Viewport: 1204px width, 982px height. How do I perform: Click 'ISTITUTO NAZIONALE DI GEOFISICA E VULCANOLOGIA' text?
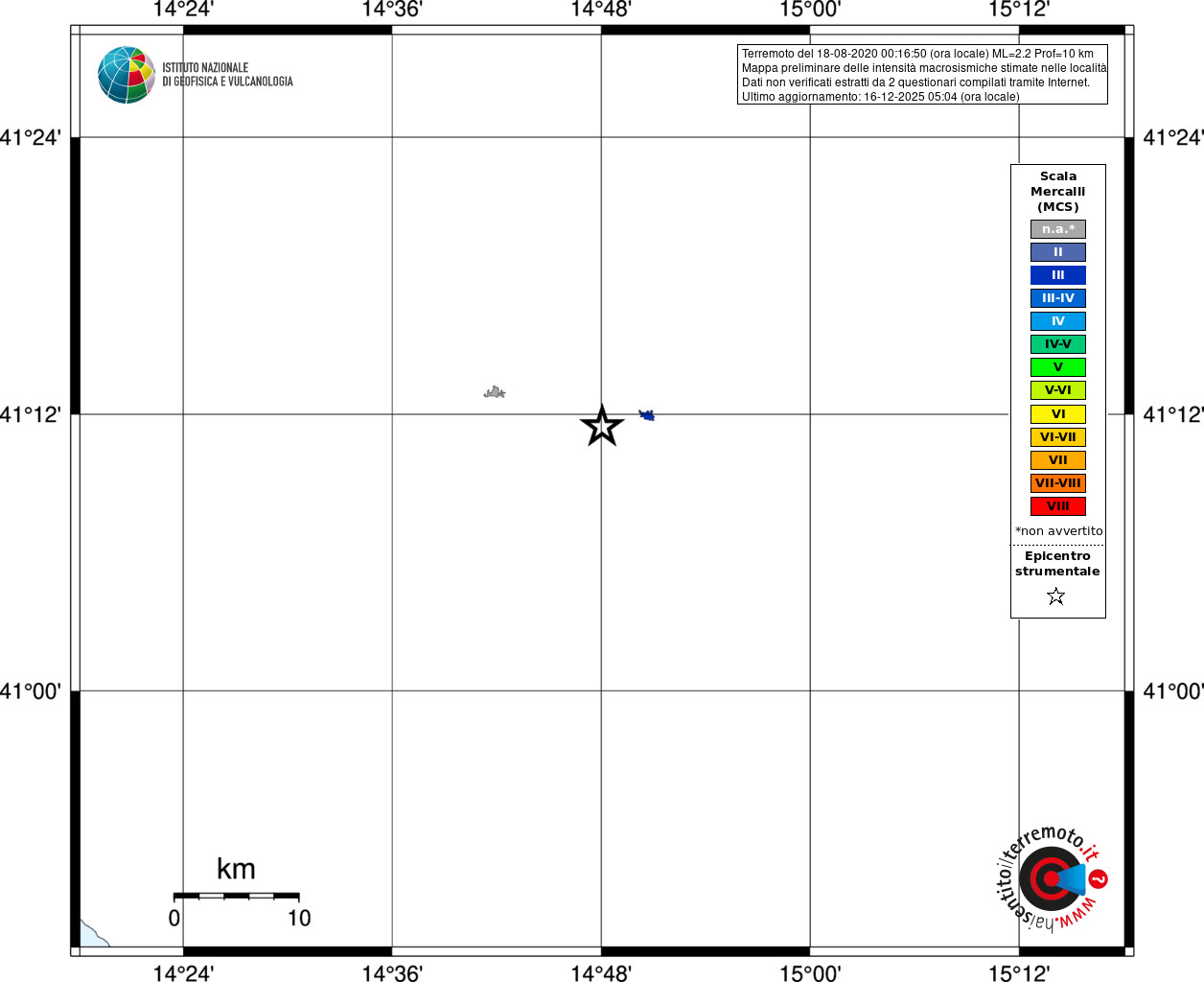click(227, 75)
